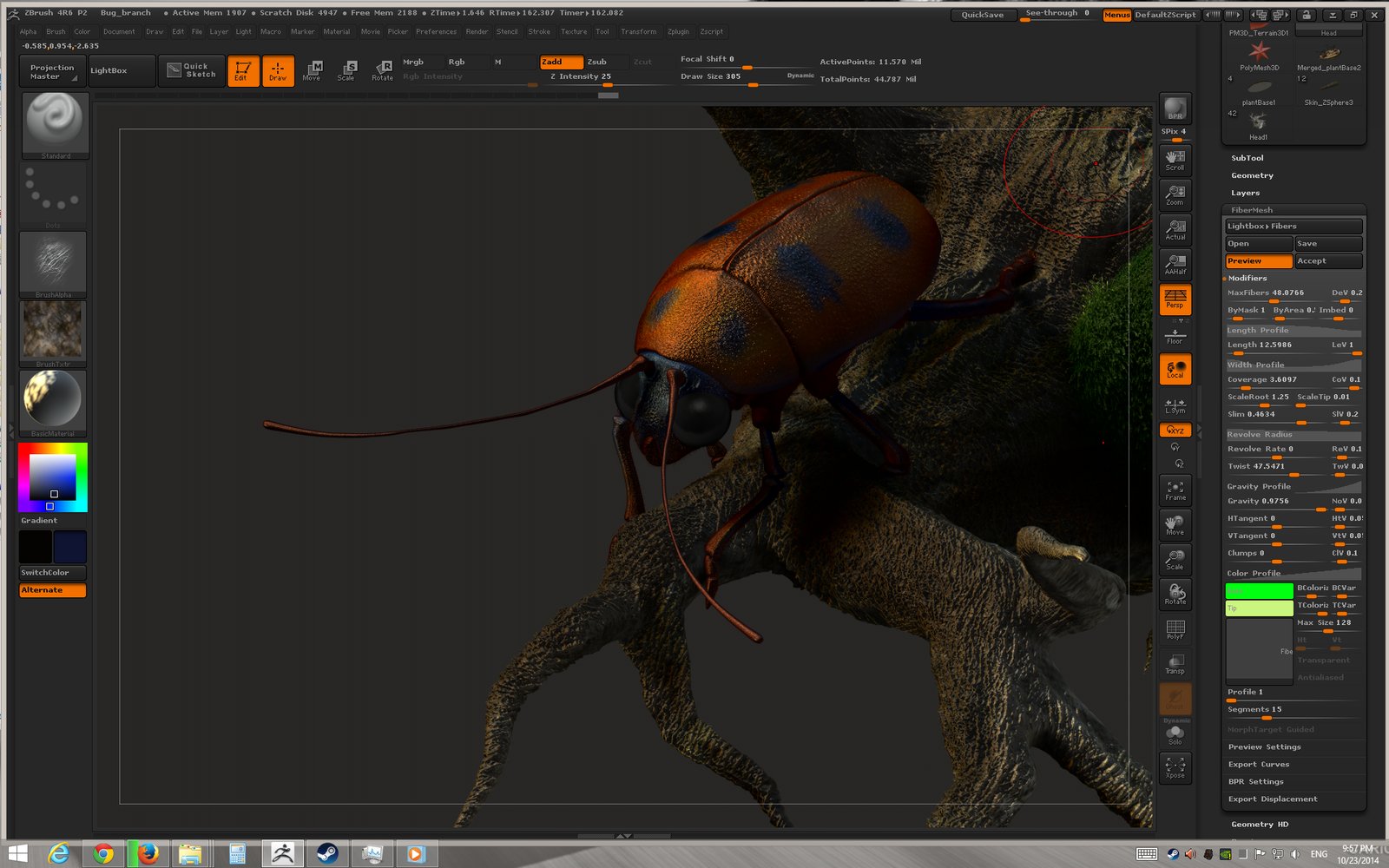Expand the Layers section
1389x868 pixels.
1245,193
